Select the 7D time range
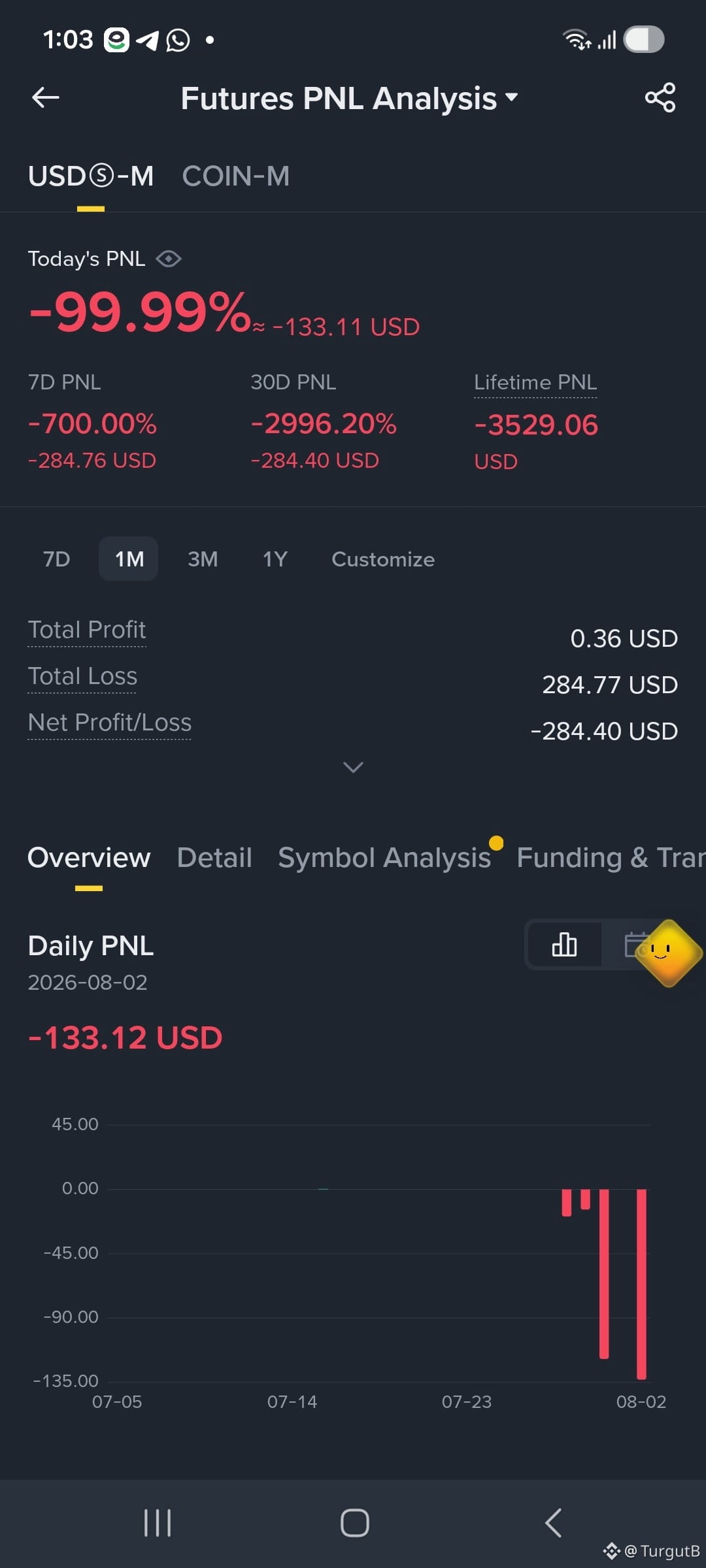The height and width of the screenshot is (1568, 706). pyautogui.click(x=57, y=559)
